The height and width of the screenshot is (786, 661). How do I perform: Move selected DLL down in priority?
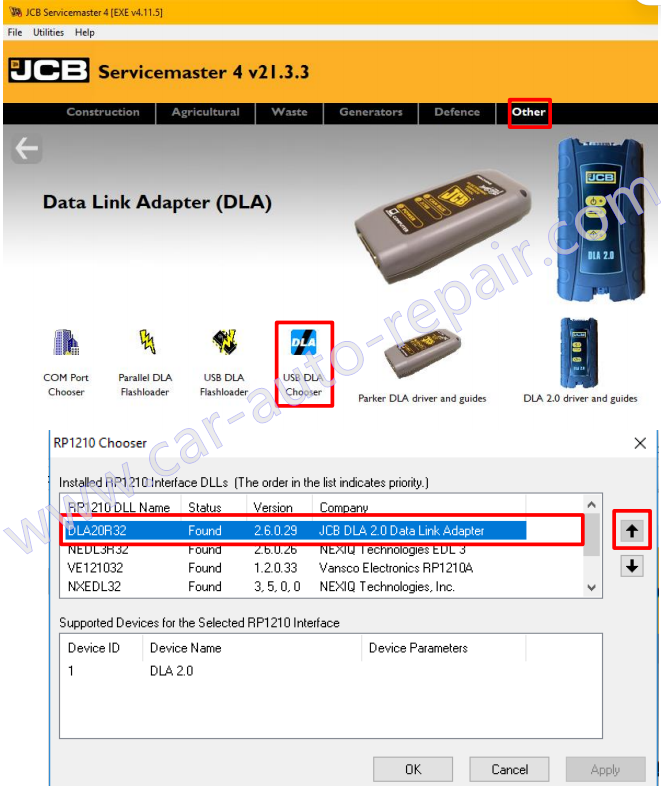pos(632,566)
